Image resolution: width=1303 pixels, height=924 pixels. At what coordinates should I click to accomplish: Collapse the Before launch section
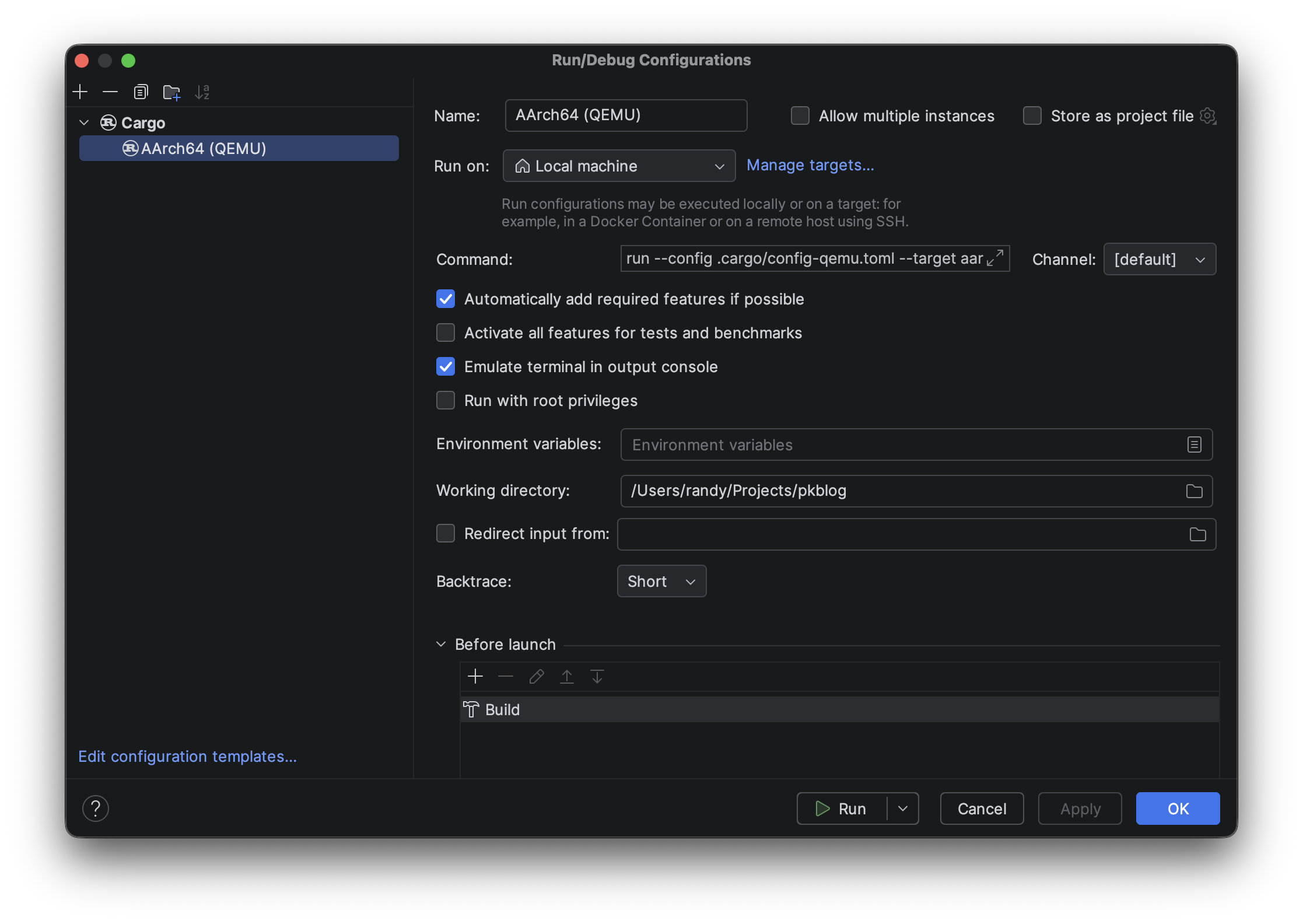[440, 644]
